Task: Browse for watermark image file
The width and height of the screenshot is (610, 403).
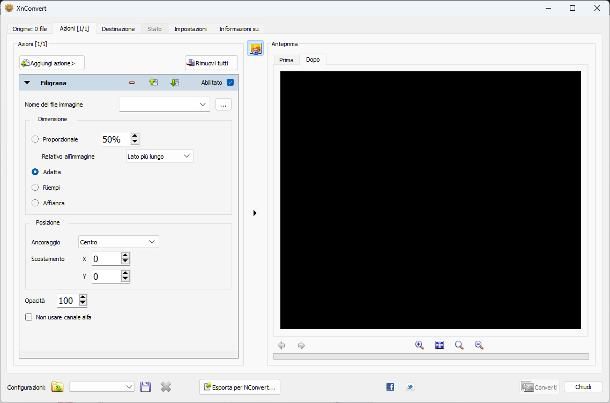Action: click(x=223, y=105)
